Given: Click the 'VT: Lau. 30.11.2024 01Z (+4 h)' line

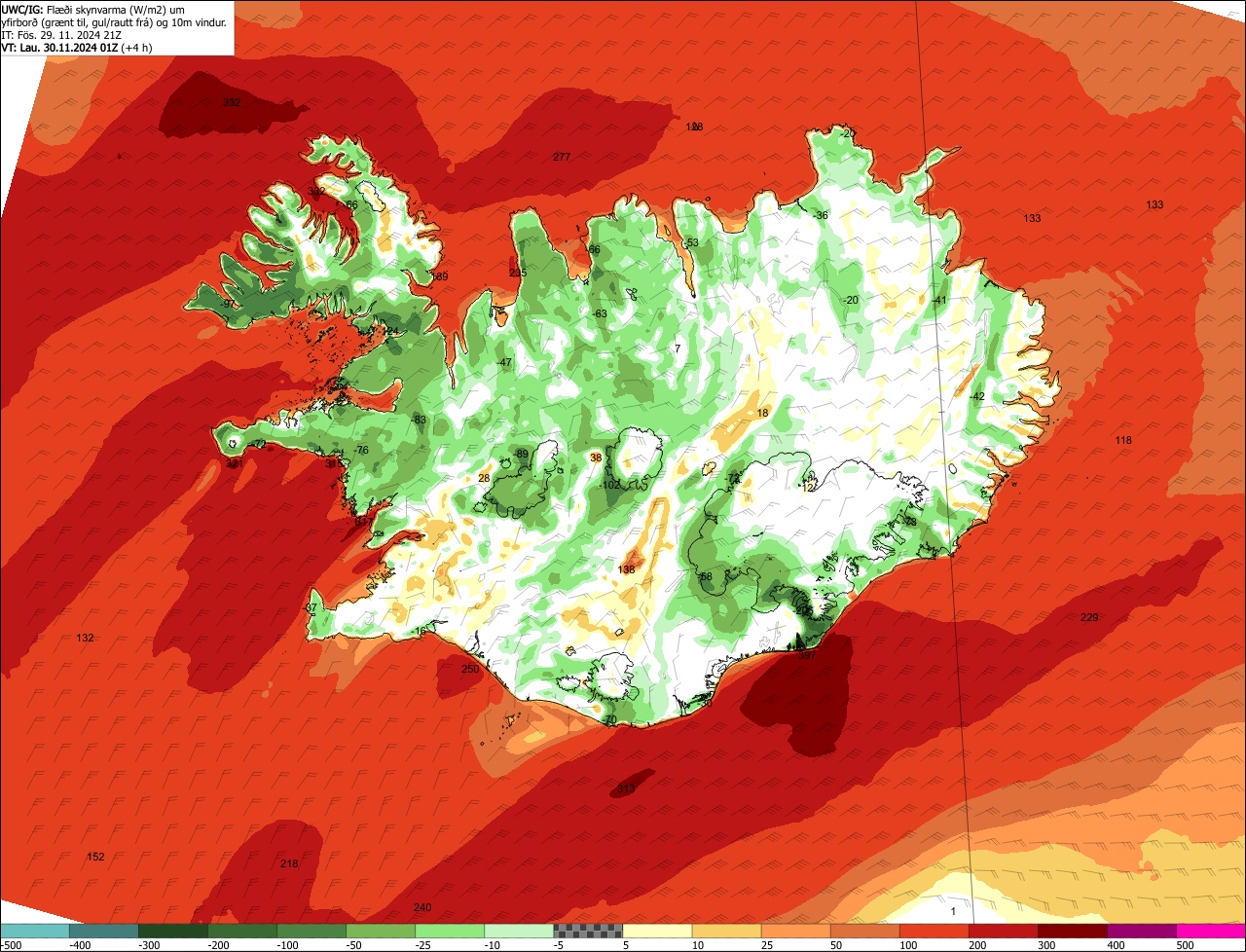Looking at the screenshot, I should click(77, 47).
